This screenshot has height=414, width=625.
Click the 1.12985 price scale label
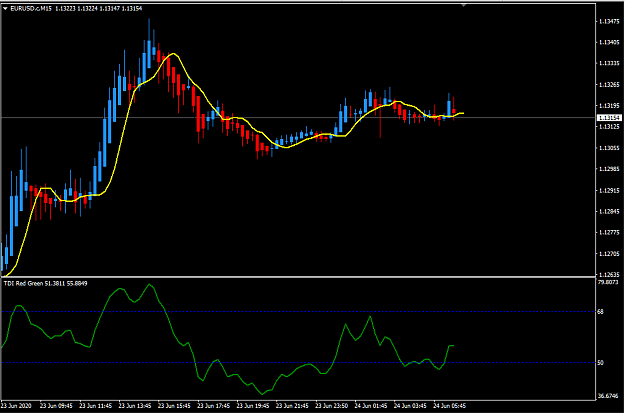coord(609,169)
